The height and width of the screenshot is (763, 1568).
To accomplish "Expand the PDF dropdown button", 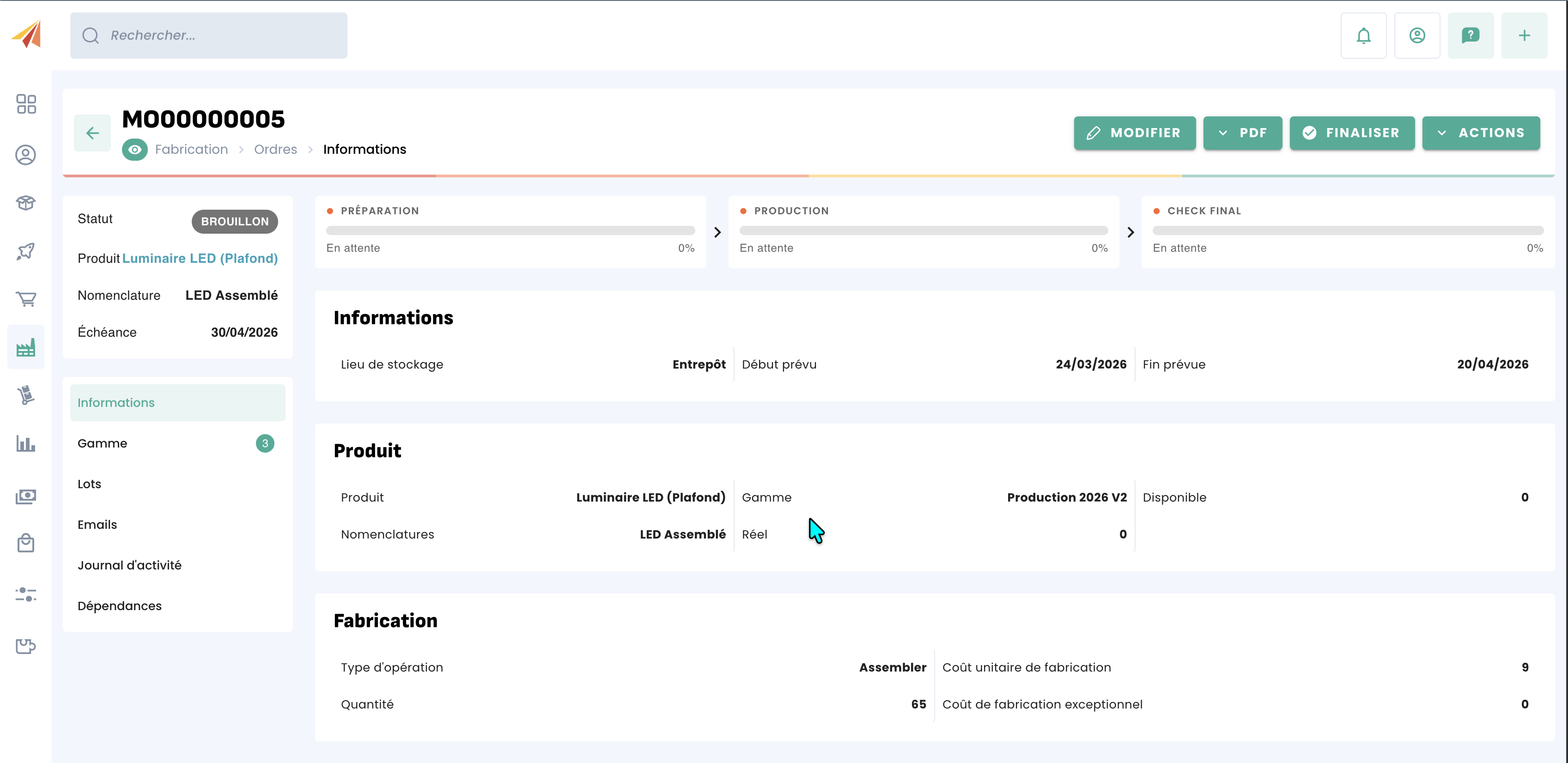I will [1242, 133].
